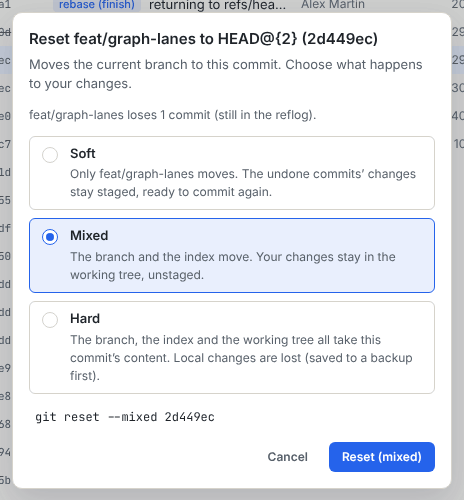This screenshot has width=464, height=500.
Task: Click 'Alex Martin' author in background reflog row
Action: click(333, 5)
